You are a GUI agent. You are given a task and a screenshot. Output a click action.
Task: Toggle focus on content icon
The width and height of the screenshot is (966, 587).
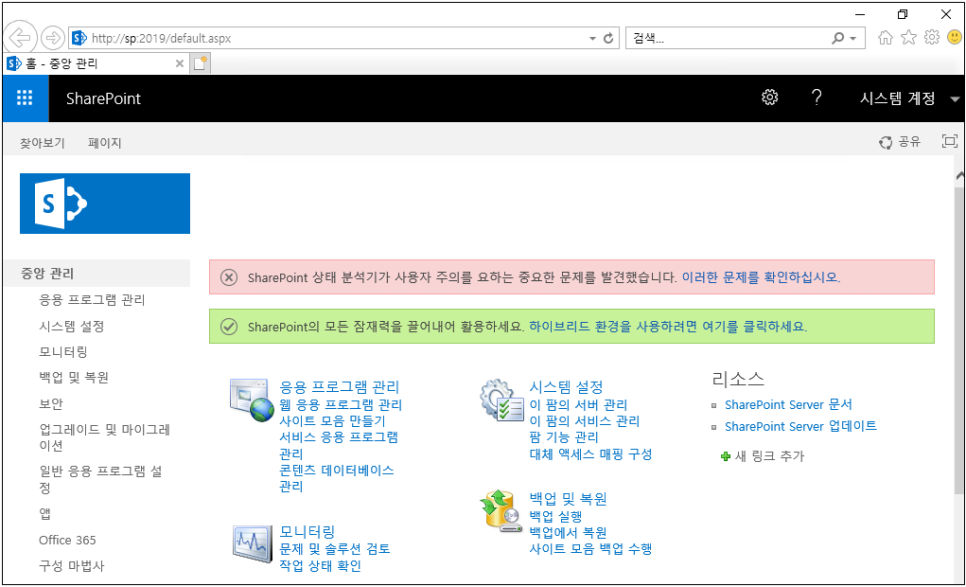point(949,142)
